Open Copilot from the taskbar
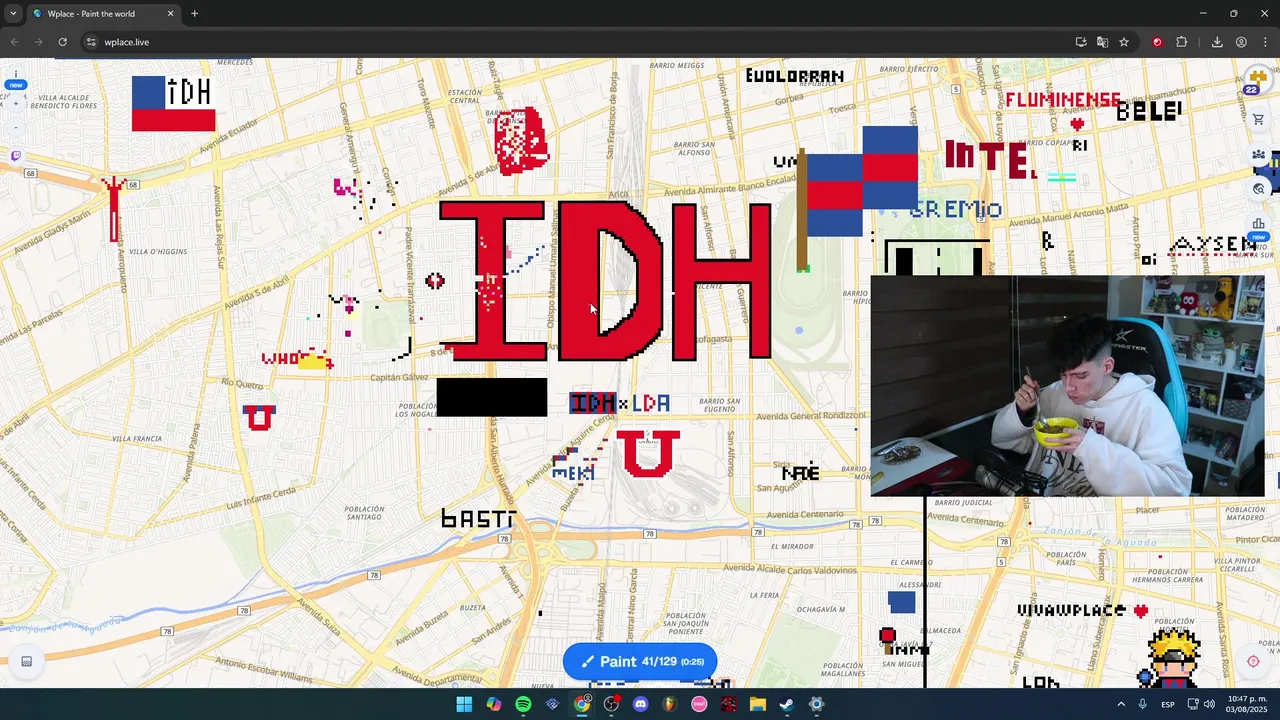 point(493,704)
